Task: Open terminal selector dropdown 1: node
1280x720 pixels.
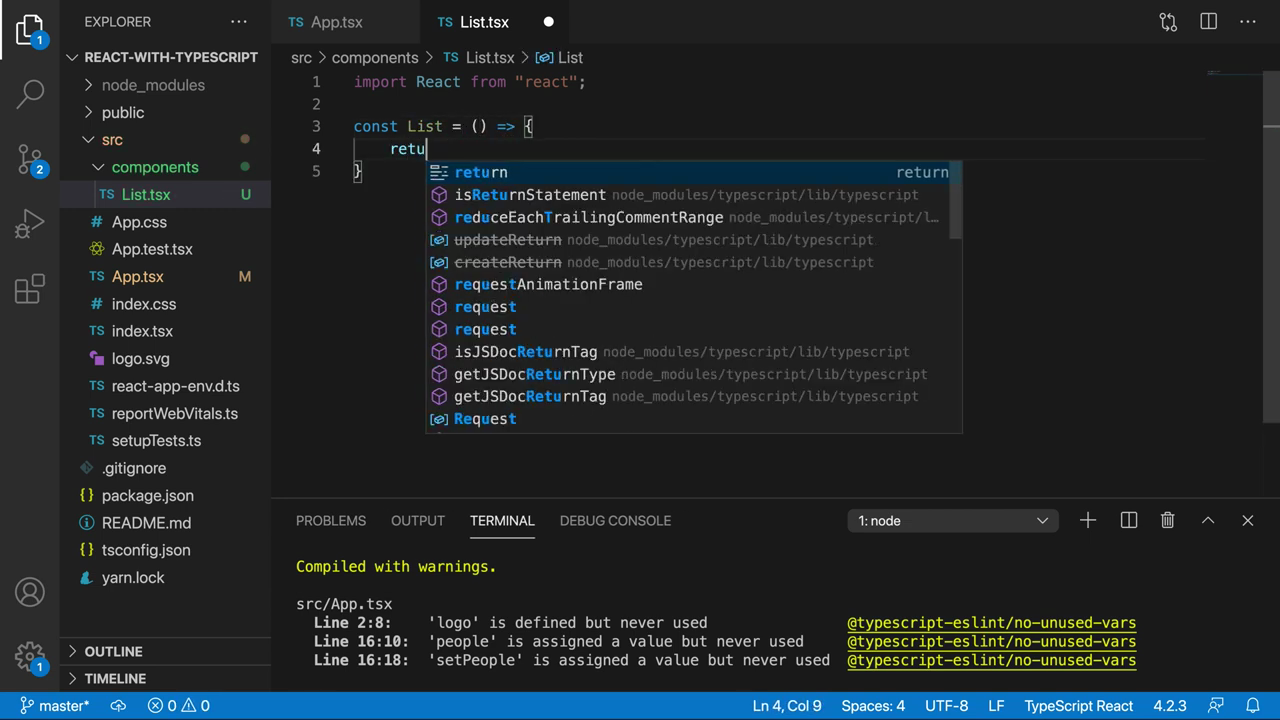Action: [x=953, y=520]
